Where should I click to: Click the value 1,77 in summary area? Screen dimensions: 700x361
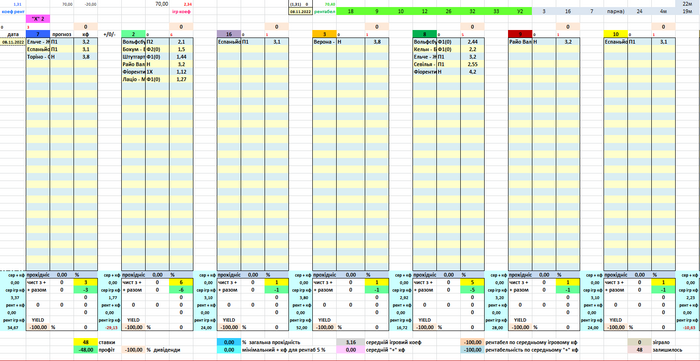click(x=109, y=297)
